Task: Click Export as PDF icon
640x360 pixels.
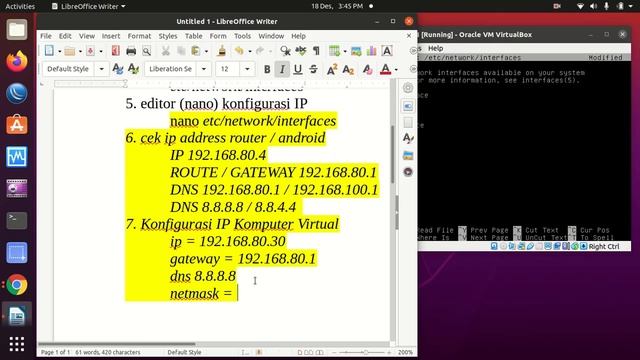Action: tap(116, 51)
